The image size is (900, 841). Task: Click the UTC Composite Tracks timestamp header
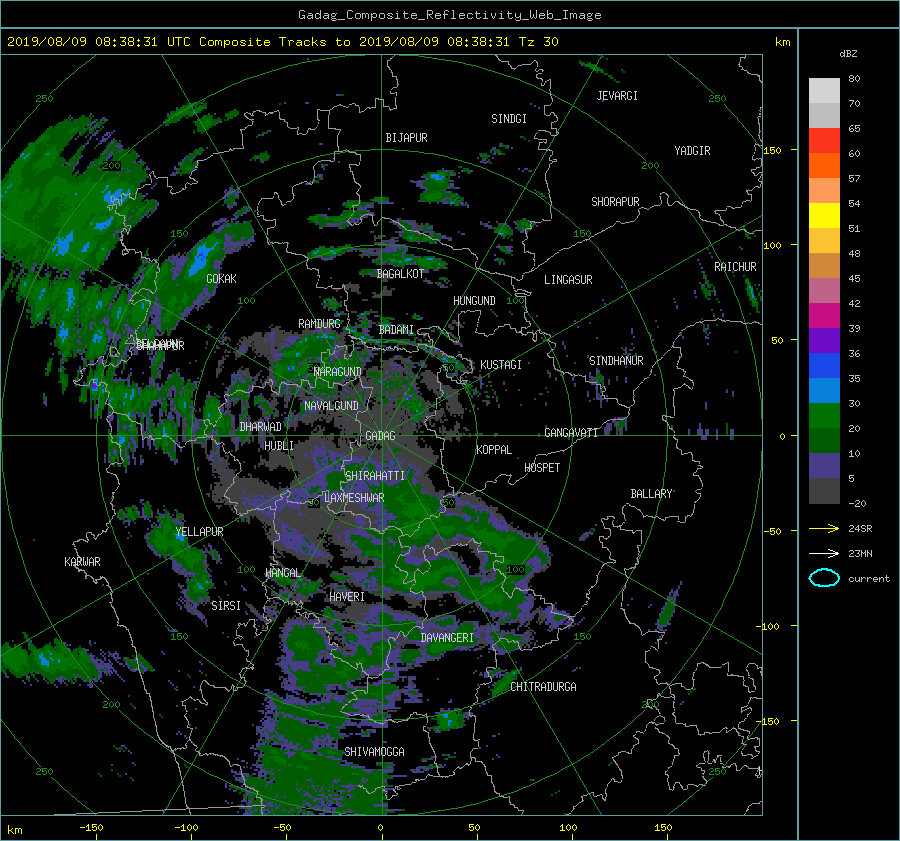282,42
